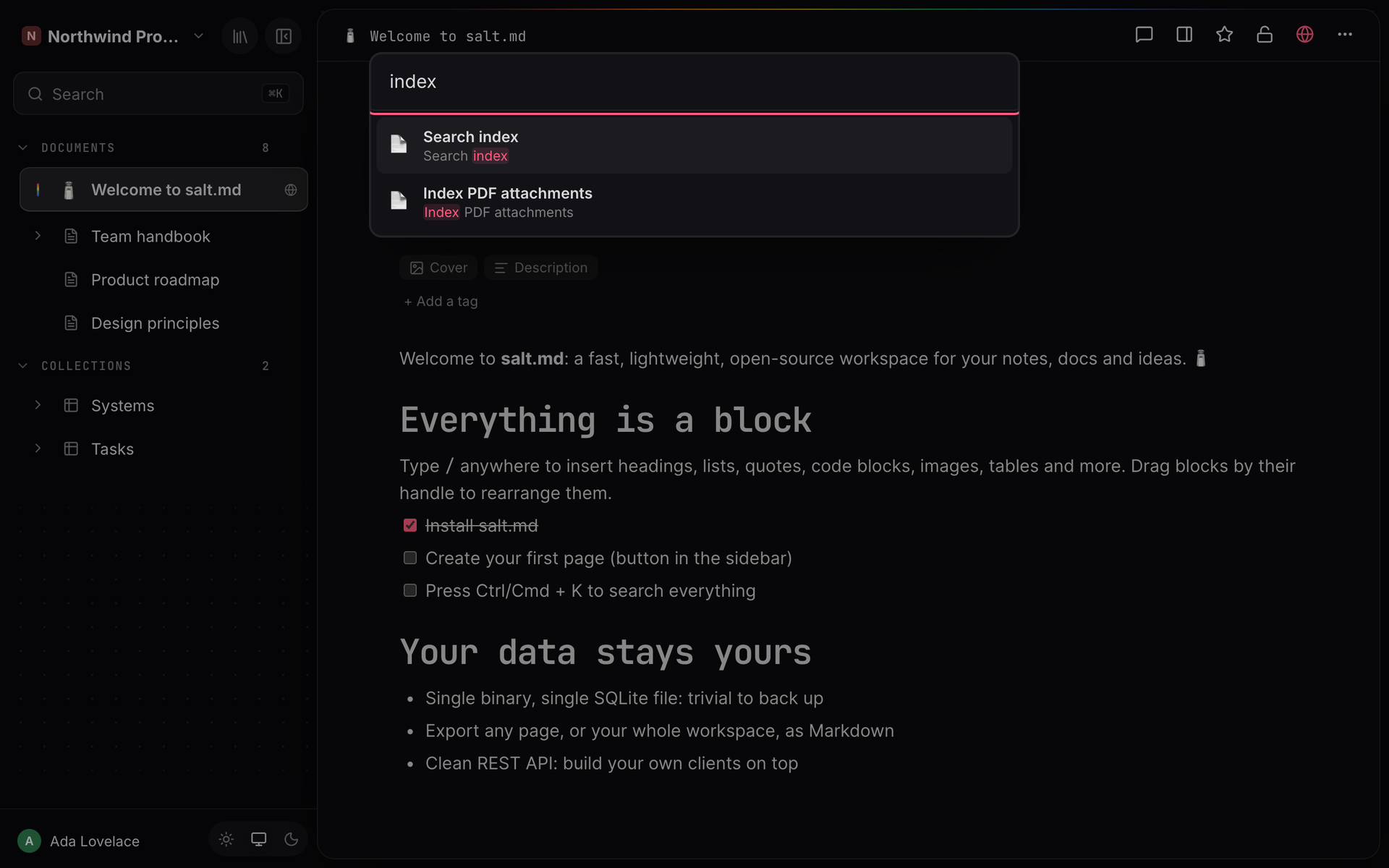The height and width of the screenshot is (868, 1389).
Task: Check Create your first page checkbox
Action: pos(410,558)
